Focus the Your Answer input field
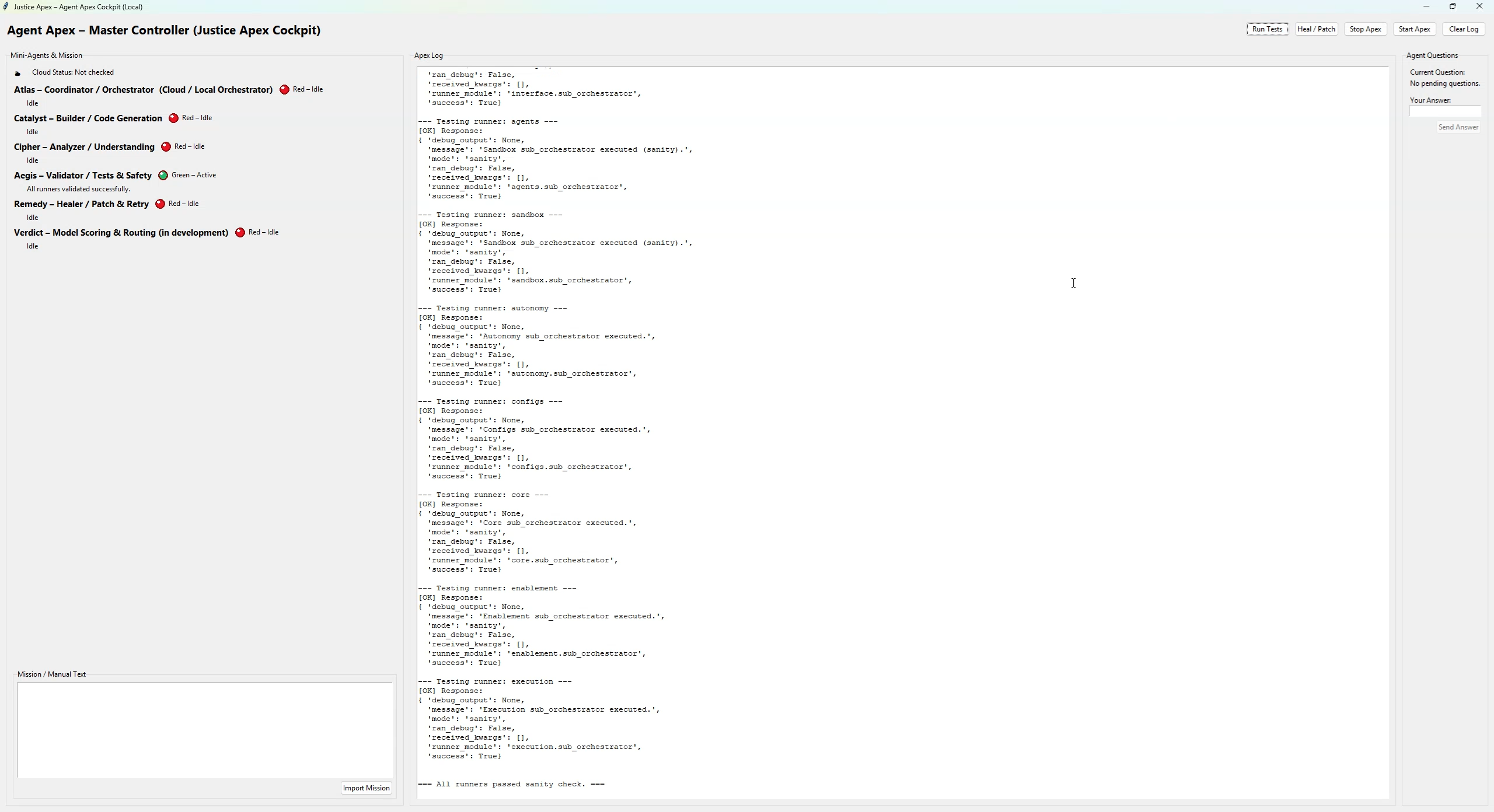Image resolution: width=1494 pixels, height=812 pixels. (x=1444, y=111)
